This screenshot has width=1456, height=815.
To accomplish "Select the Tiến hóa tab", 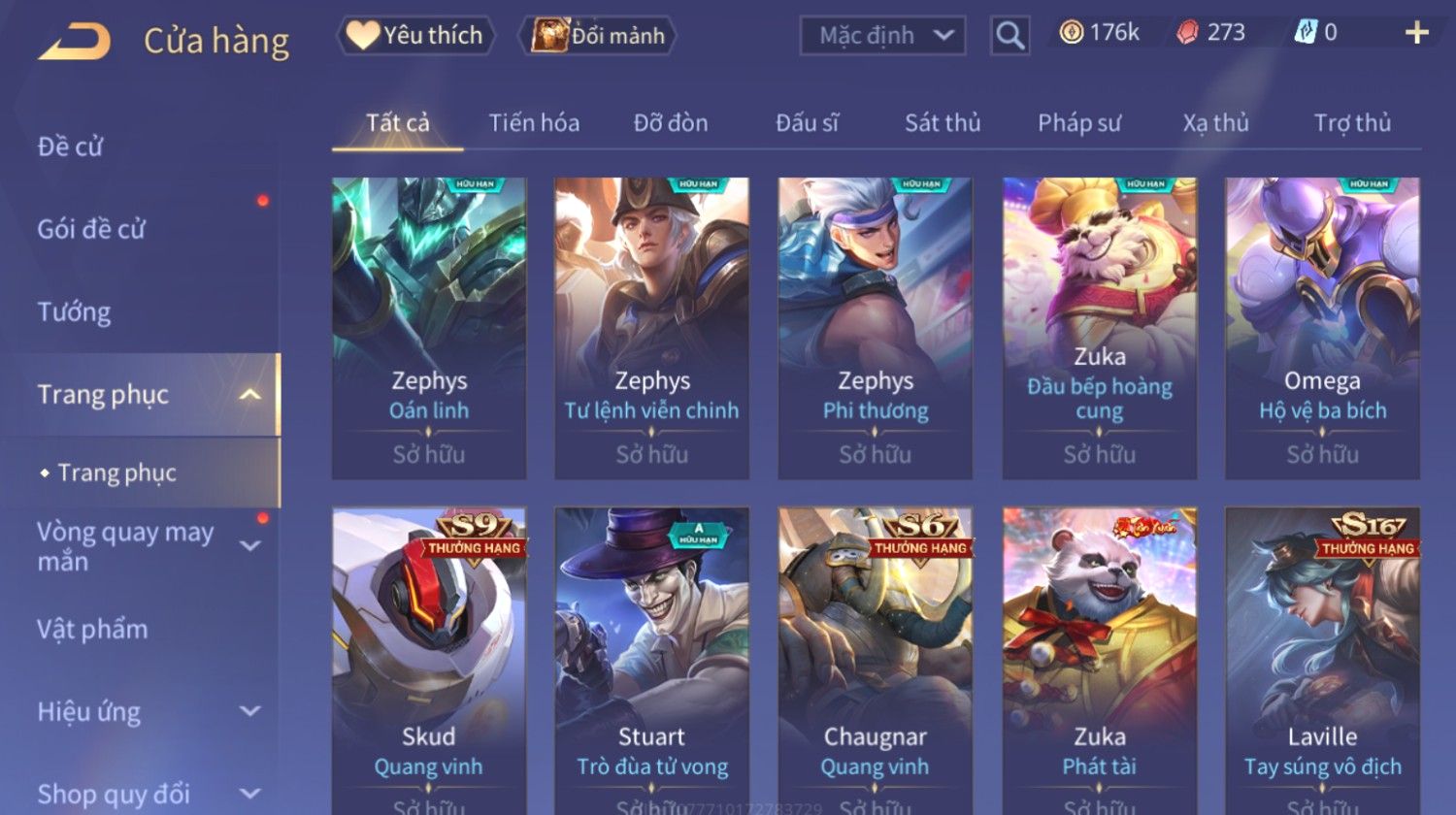I will pos(534,123).
